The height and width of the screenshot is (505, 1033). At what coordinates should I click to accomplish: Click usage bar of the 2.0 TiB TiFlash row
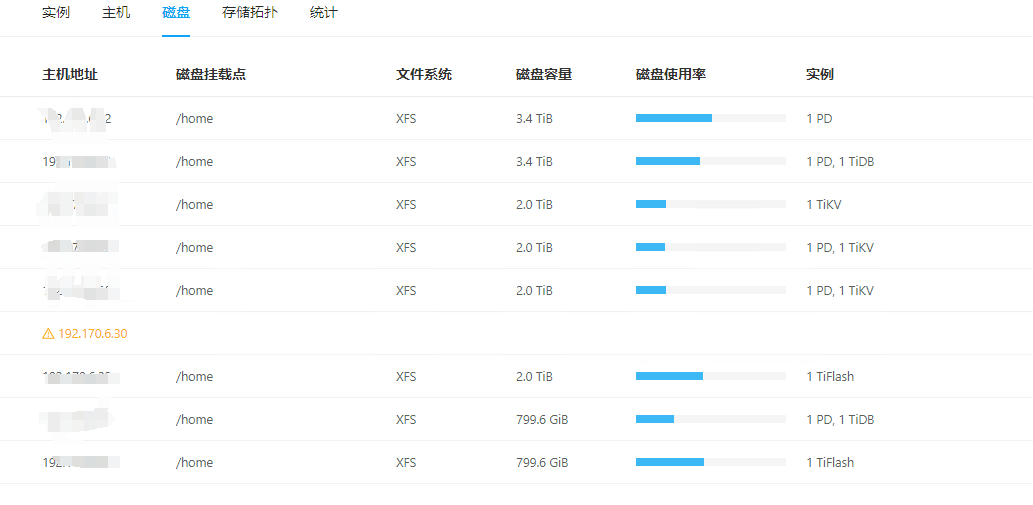point(710,376)
